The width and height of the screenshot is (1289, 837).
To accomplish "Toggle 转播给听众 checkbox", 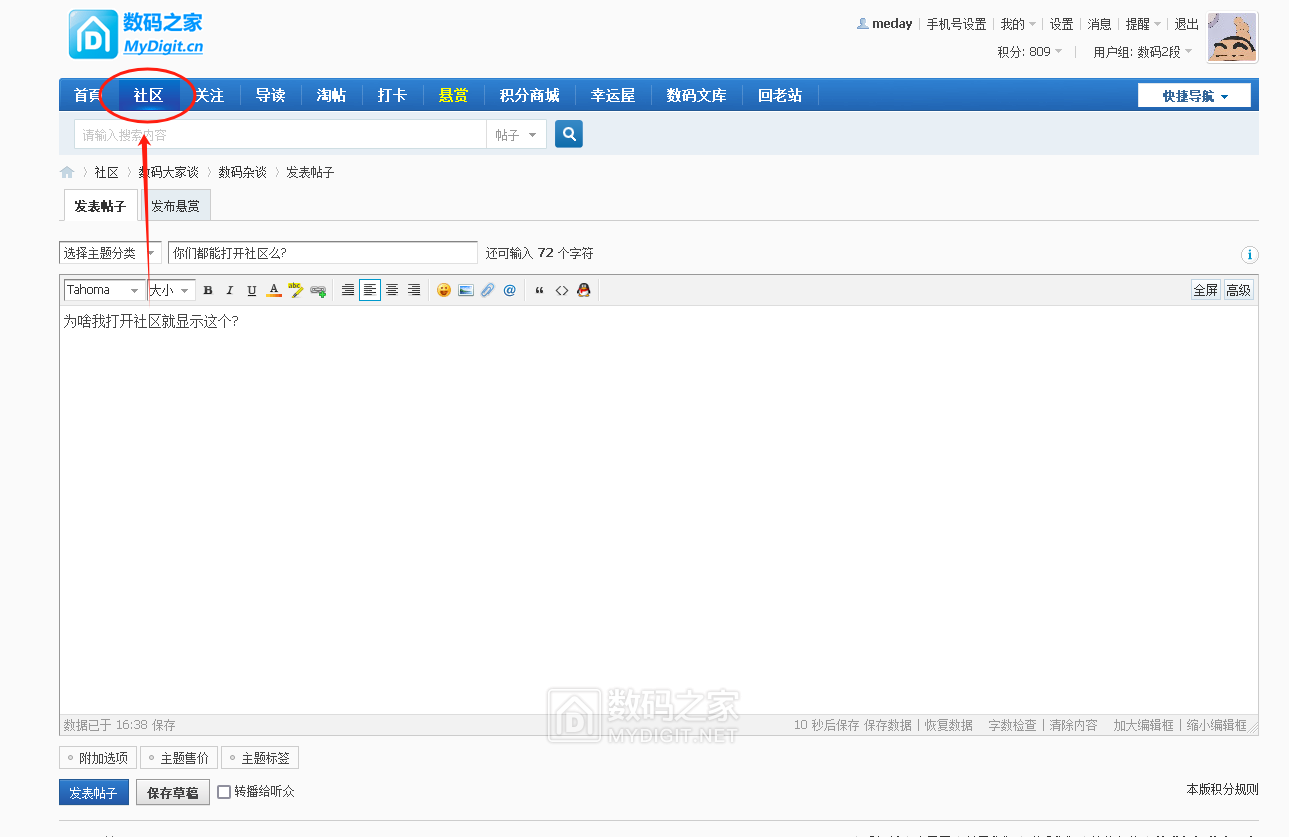I will pos(224,792).
